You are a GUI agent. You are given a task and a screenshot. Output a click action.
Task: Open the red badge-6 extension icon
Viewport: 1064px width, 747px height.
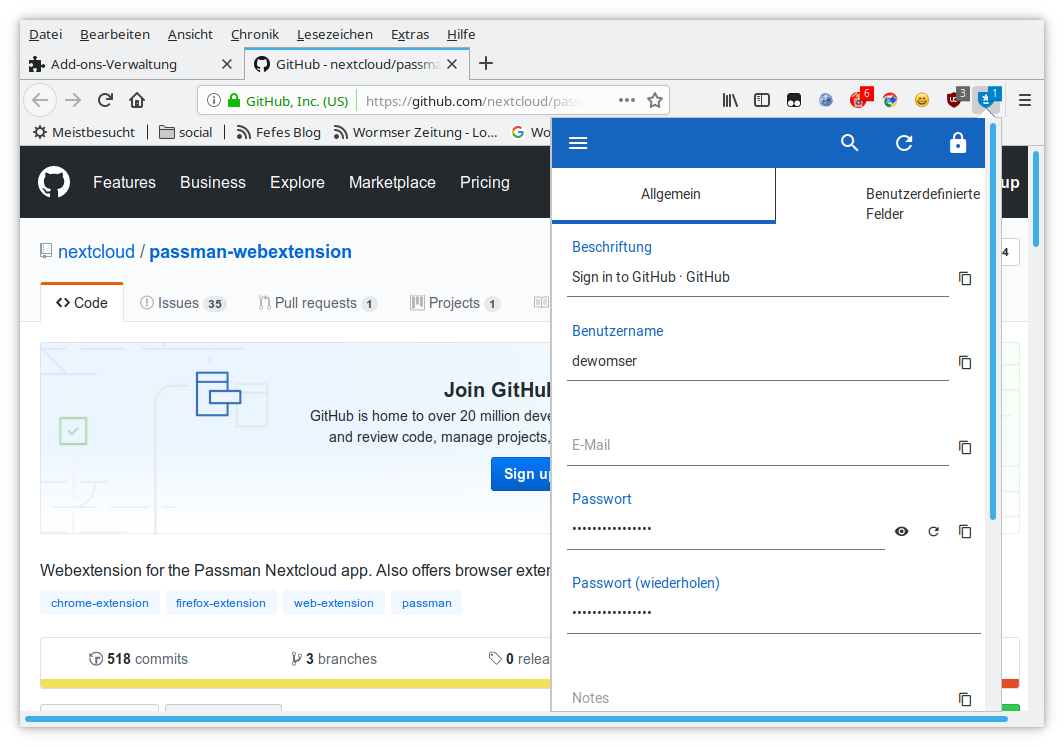point(860,100)
